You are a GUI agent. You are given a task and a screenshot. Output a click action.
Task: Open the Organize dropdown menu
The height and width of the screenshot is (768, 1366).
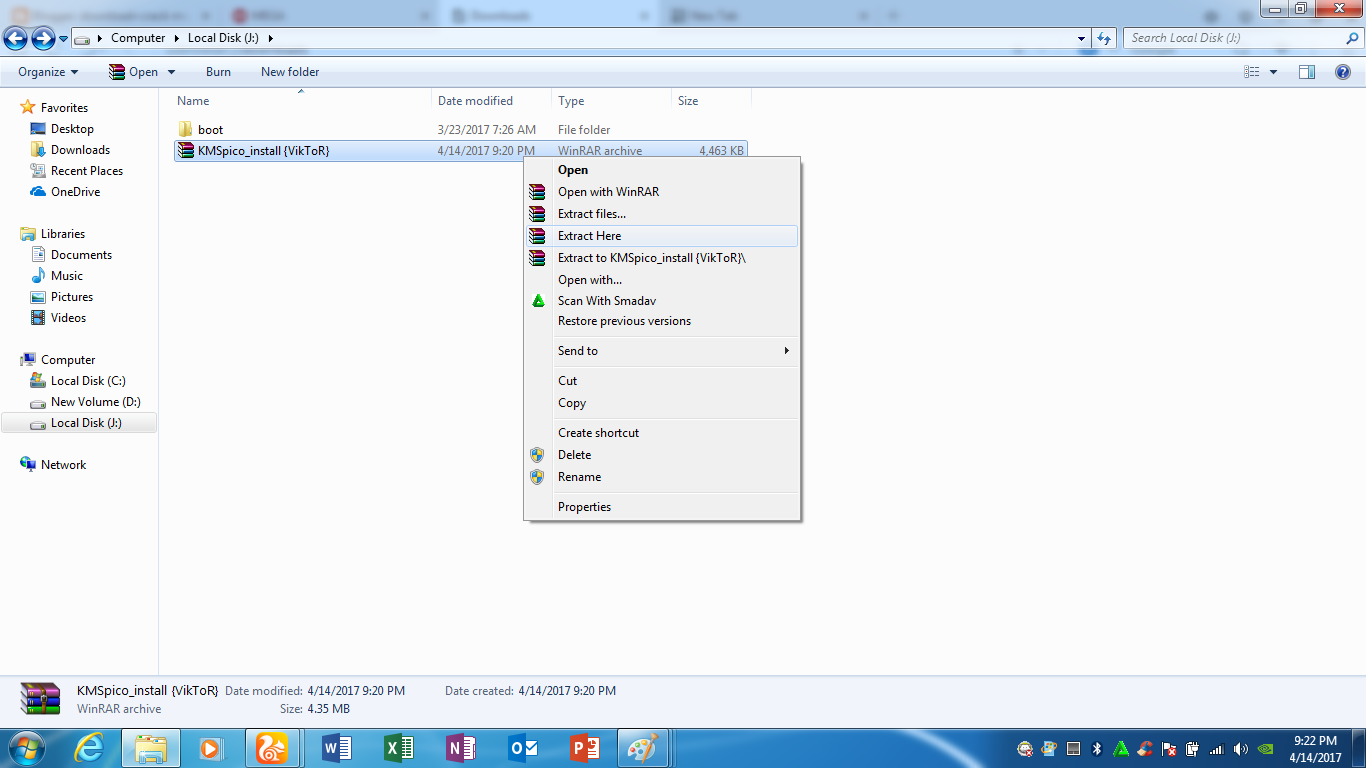pyautogui.click(x=48, y=72)
